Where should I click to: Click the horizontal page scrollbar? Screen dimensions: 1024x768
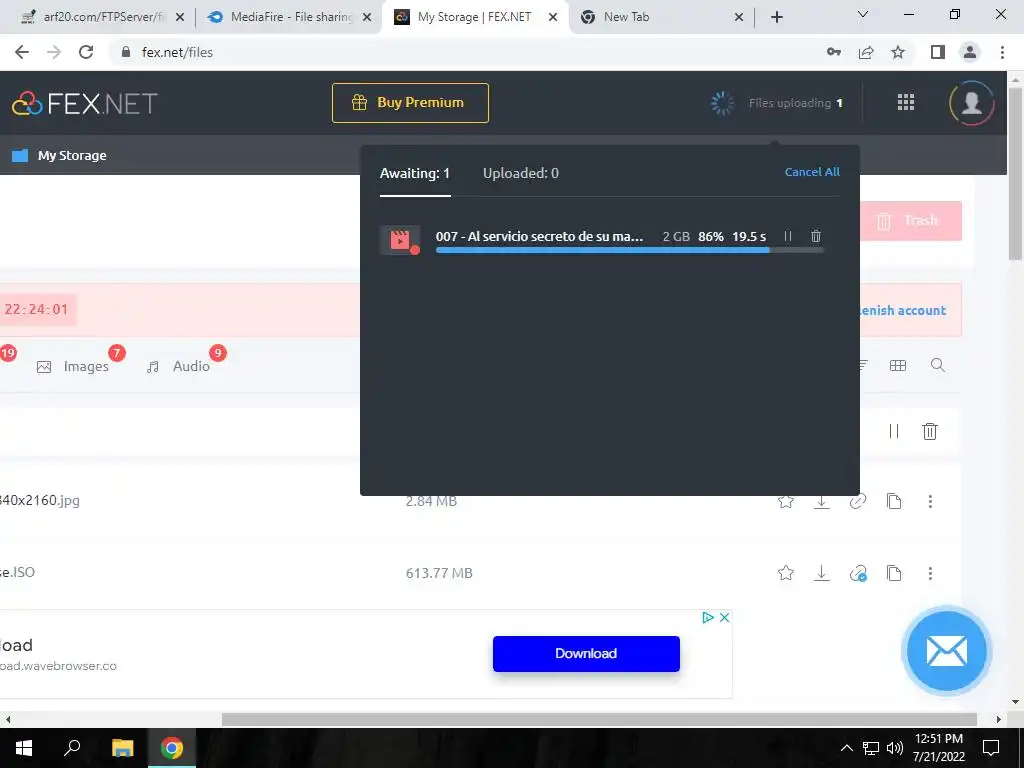pyautogui.click(x=599, y=719)
